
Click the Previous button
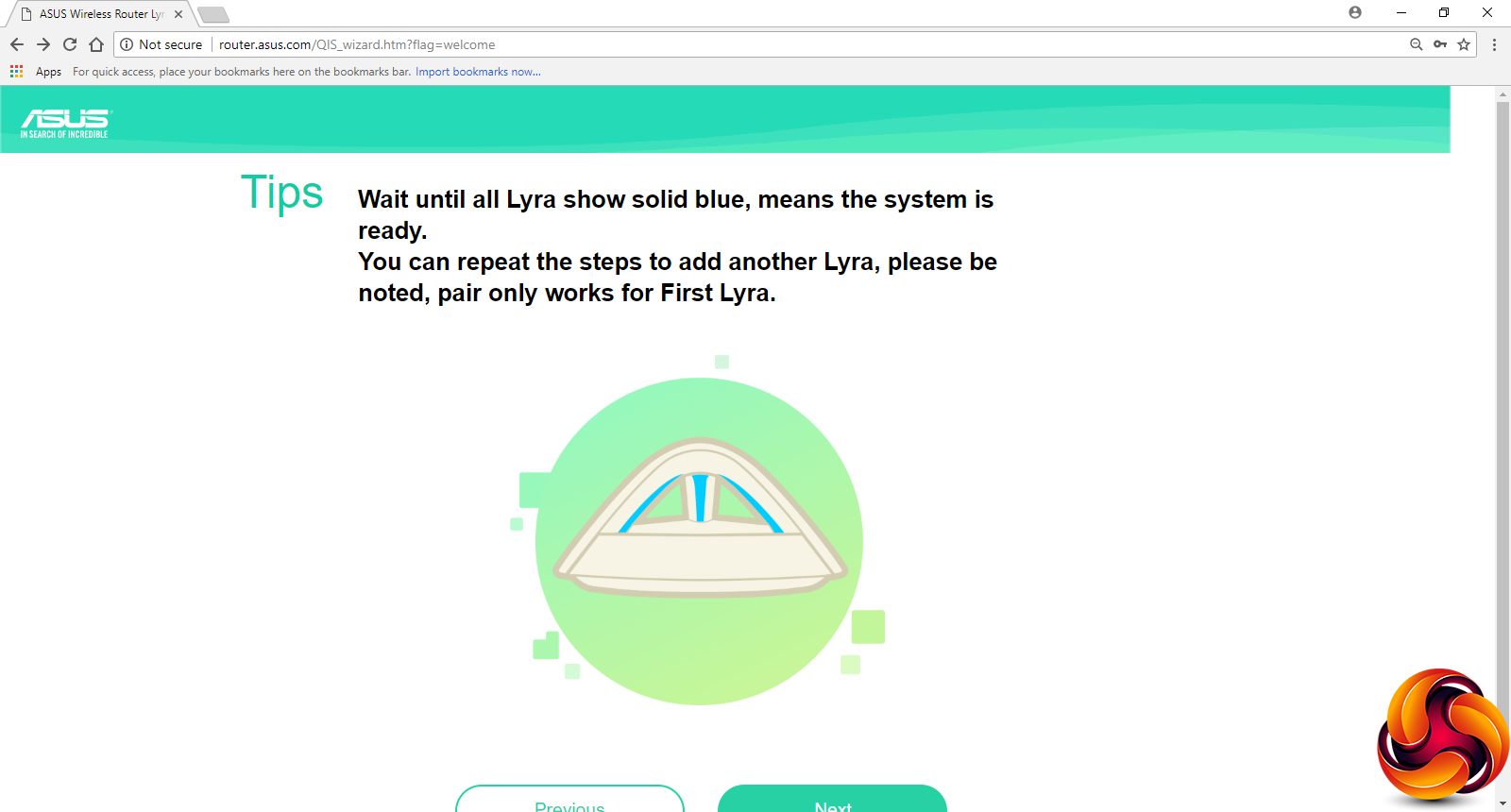coord(569,799)
